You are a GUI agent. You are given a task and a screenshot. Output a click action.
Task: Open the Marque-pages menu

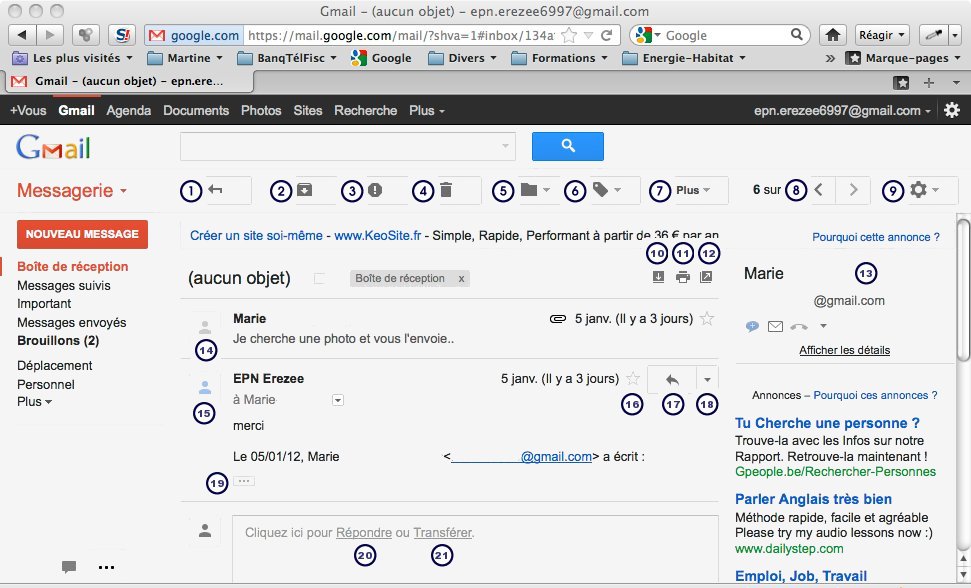coord(904,58)
